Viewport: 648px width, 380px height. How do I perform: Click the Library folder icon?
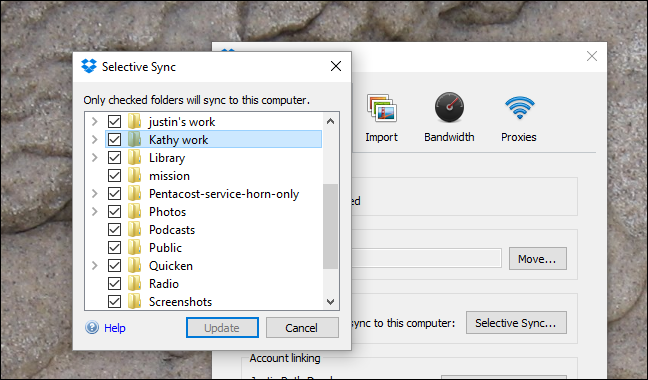(x=134, y=157)
